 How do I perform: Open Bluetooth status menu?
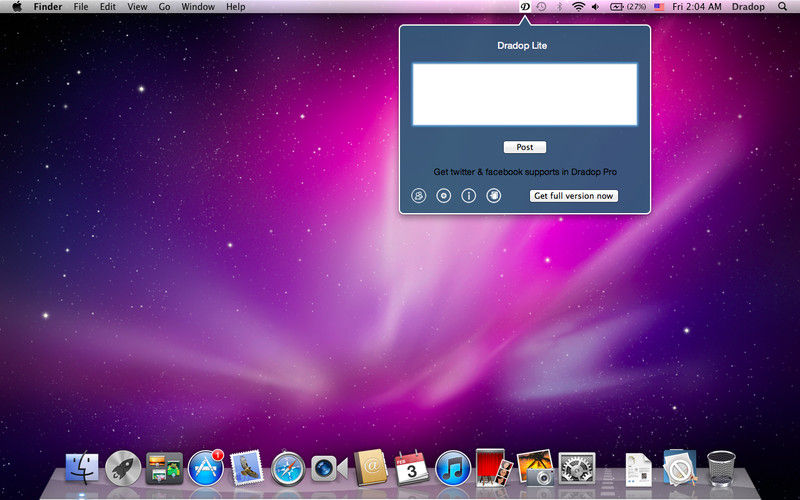(x=559, y=7)
